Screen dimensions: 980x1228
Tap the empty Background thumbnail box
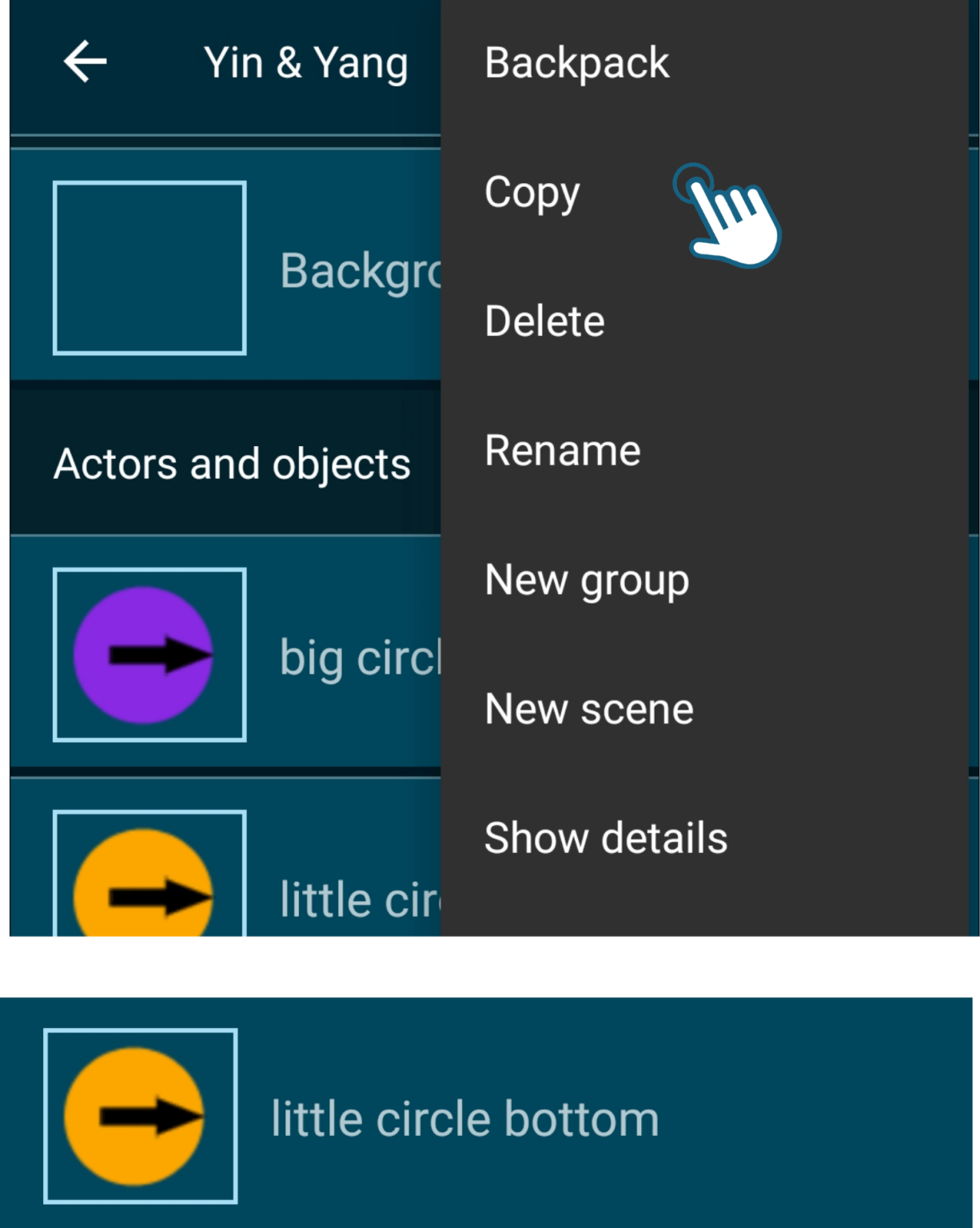tap(149, 268)
